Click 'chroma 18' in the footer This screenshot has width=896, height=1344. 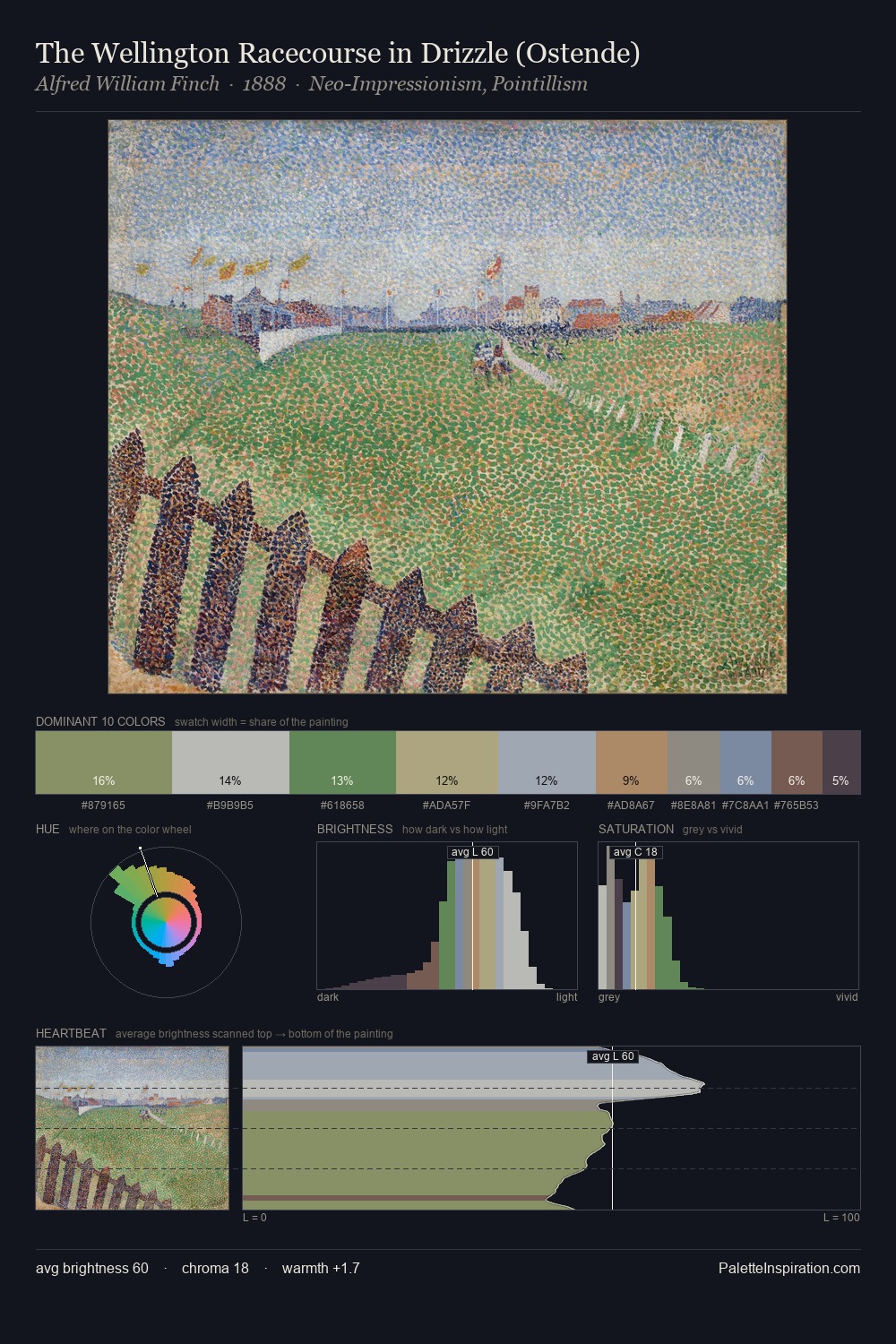click(215, 1269)
